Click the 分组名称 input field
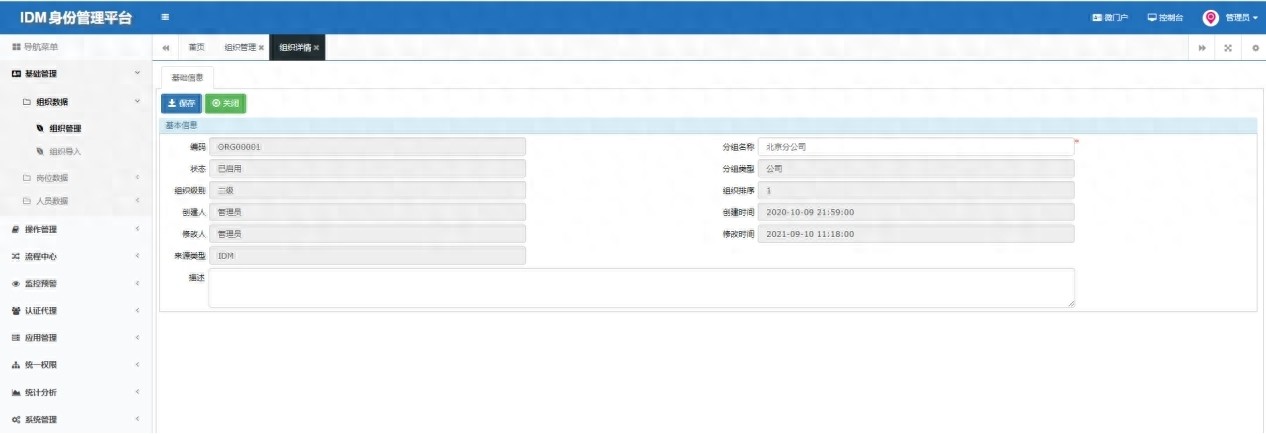This screenshot has width=1266, height=434. click(915, 146)
